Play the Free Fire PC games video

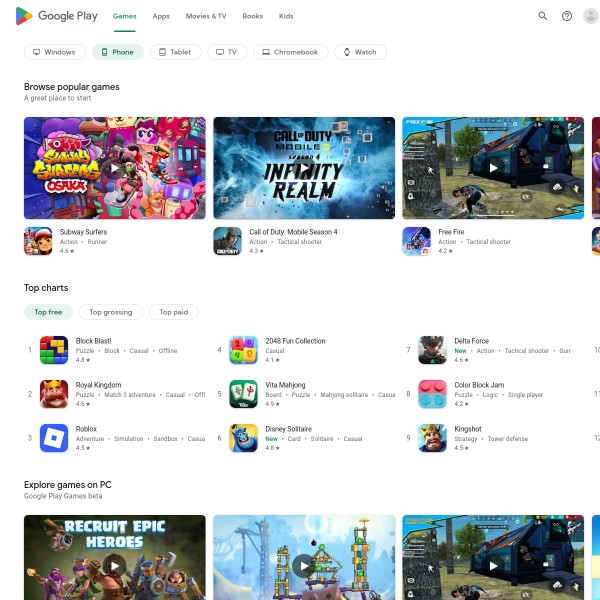(x=493, y=566)
